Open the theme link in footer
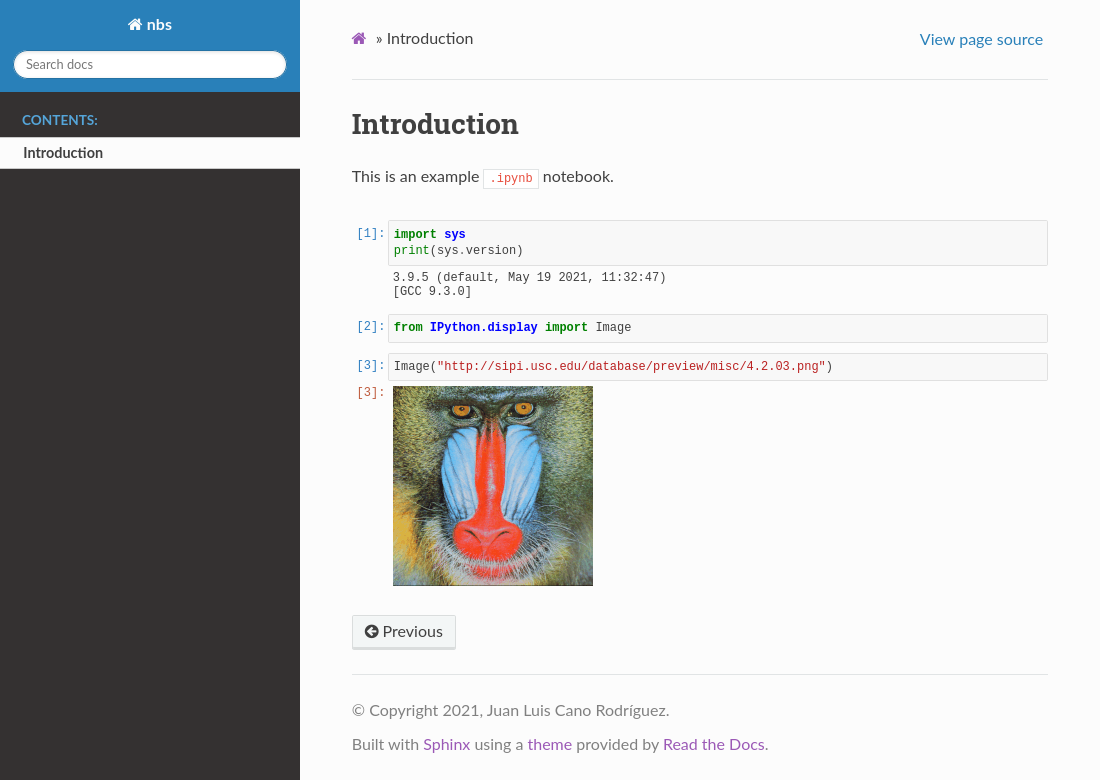This screenshot has width=1100, height=780. [549, 745]
